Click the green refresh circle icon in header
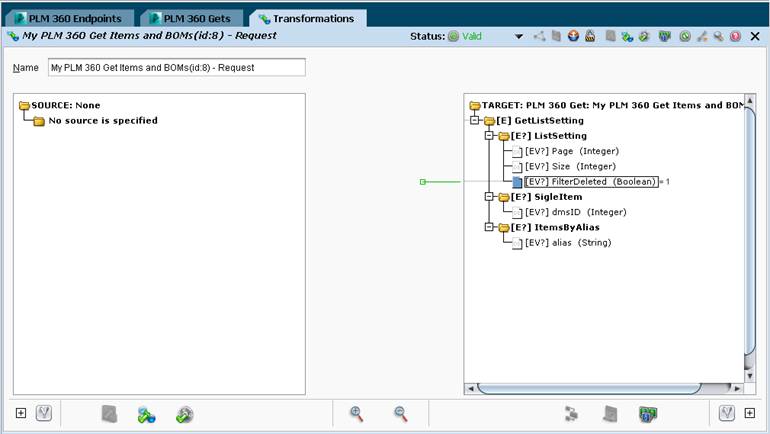This screenshot has width=770, height=434. click(x=685, y=36)
